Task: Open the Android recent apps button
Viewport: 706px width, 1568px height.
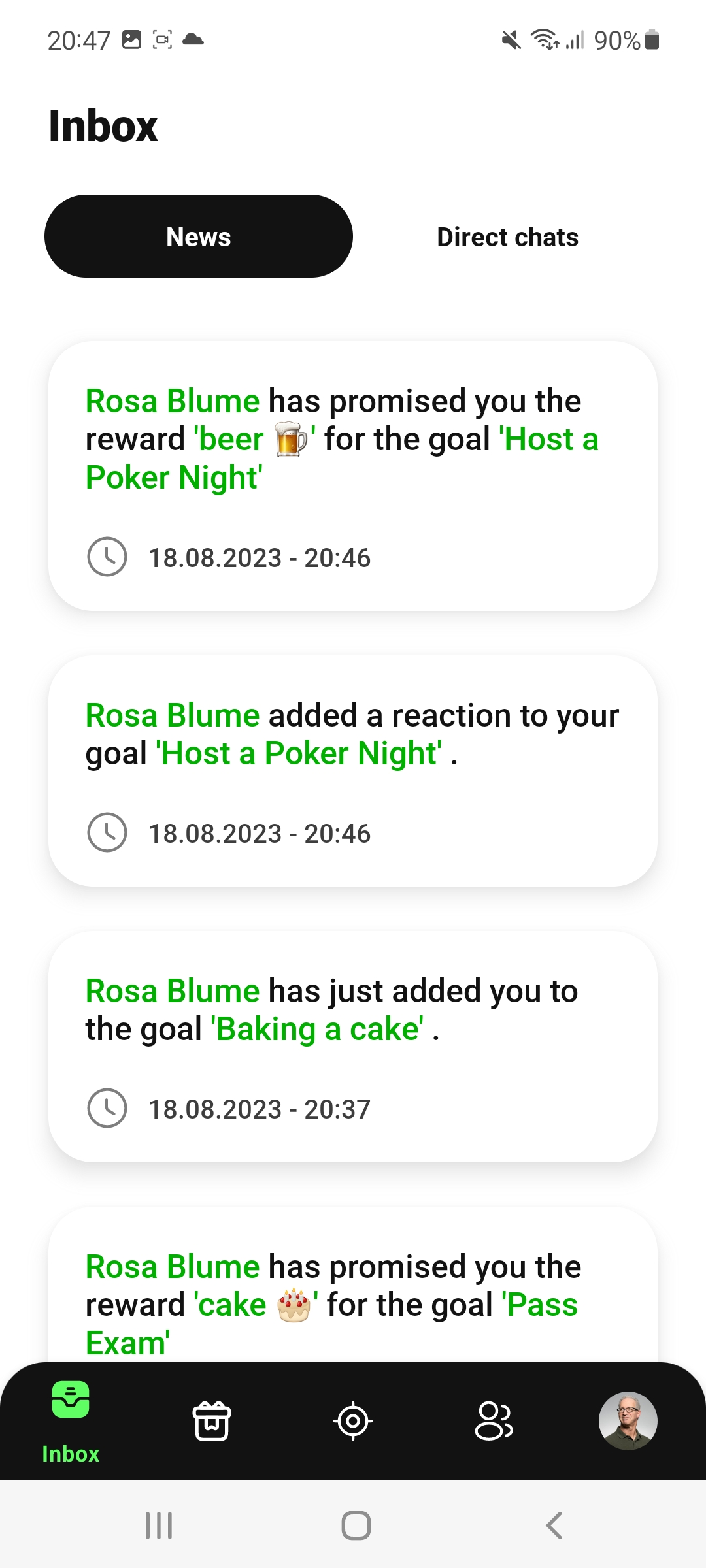Action: 159,1526
